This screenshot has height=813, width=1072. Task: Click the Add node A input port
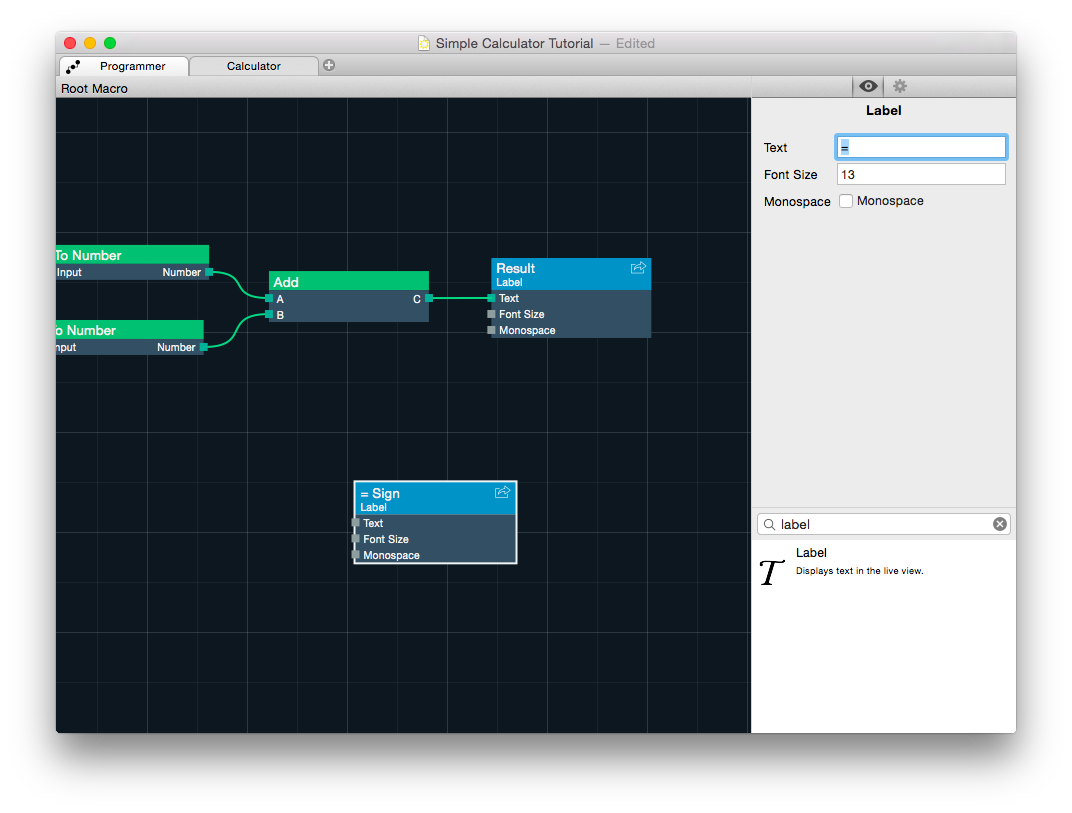coord(269,299)
